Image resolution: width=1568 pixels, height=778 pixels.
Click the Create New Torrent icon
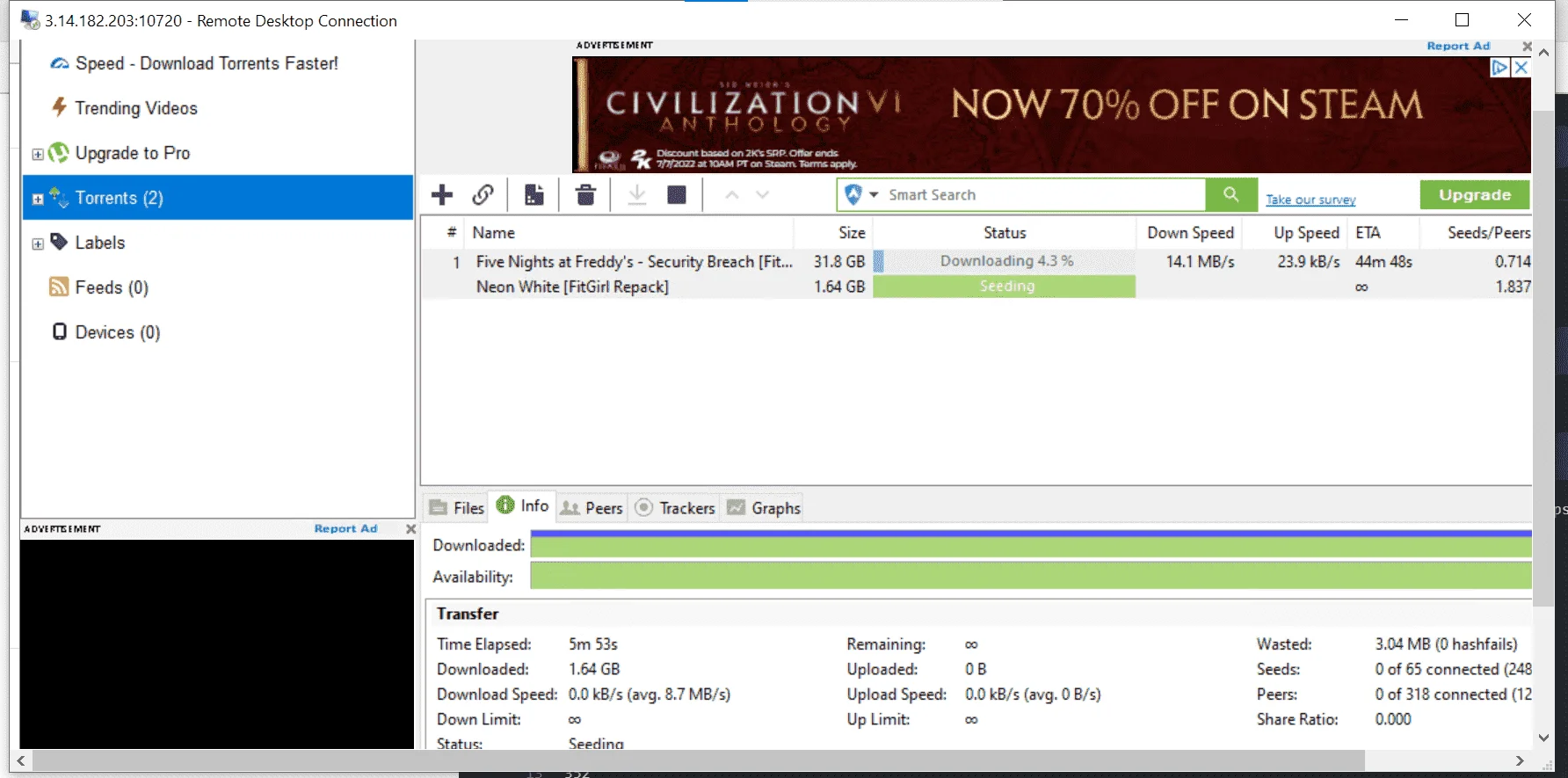[x=534, y=195]
